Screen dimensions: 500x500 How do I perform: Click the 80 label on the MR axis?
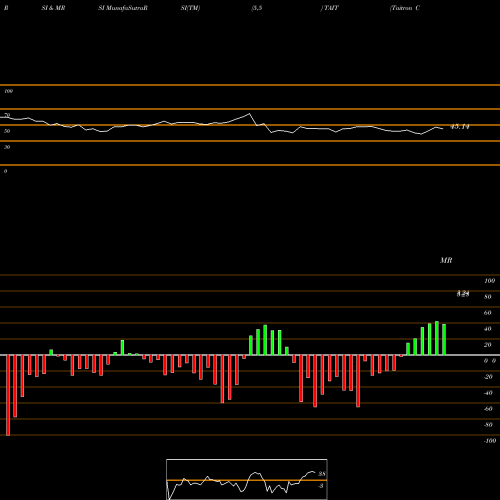488,297
